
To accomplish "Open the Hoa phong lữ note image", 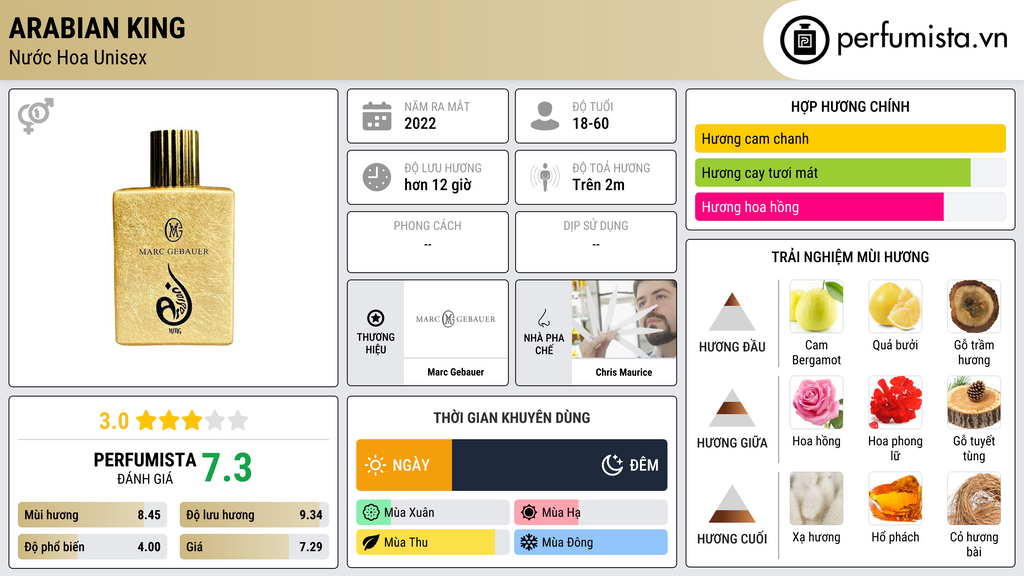I will pos(895,402).
